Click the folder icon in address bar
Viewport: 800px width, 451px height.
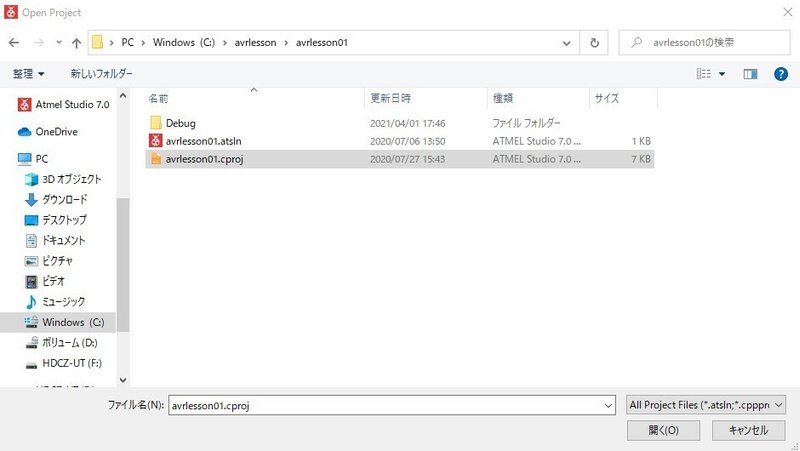[x=97, y=42]
